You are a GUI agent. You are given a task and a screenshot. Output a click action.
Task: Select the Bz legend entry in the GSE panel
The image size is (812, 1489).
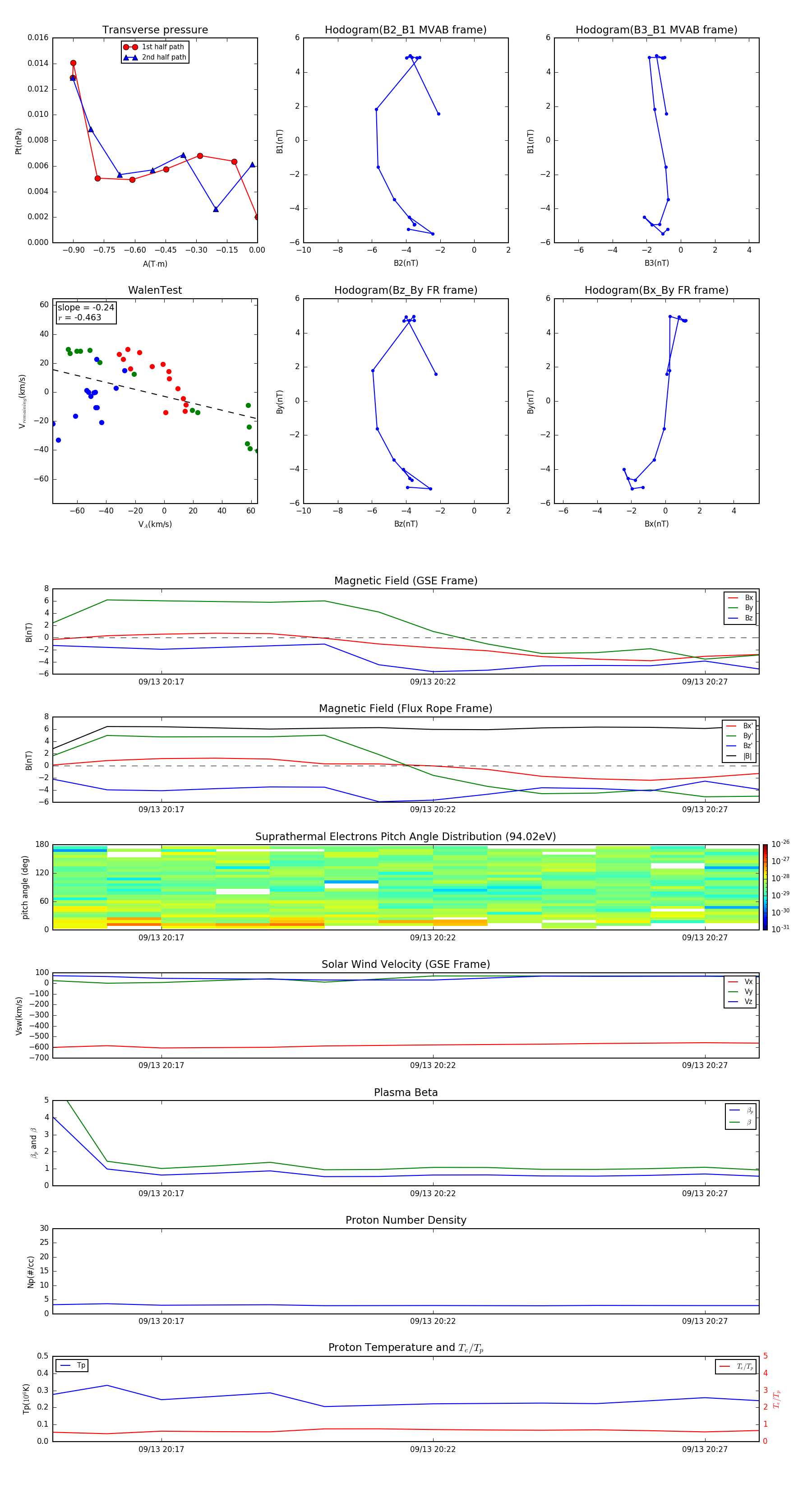coord(740,618)
